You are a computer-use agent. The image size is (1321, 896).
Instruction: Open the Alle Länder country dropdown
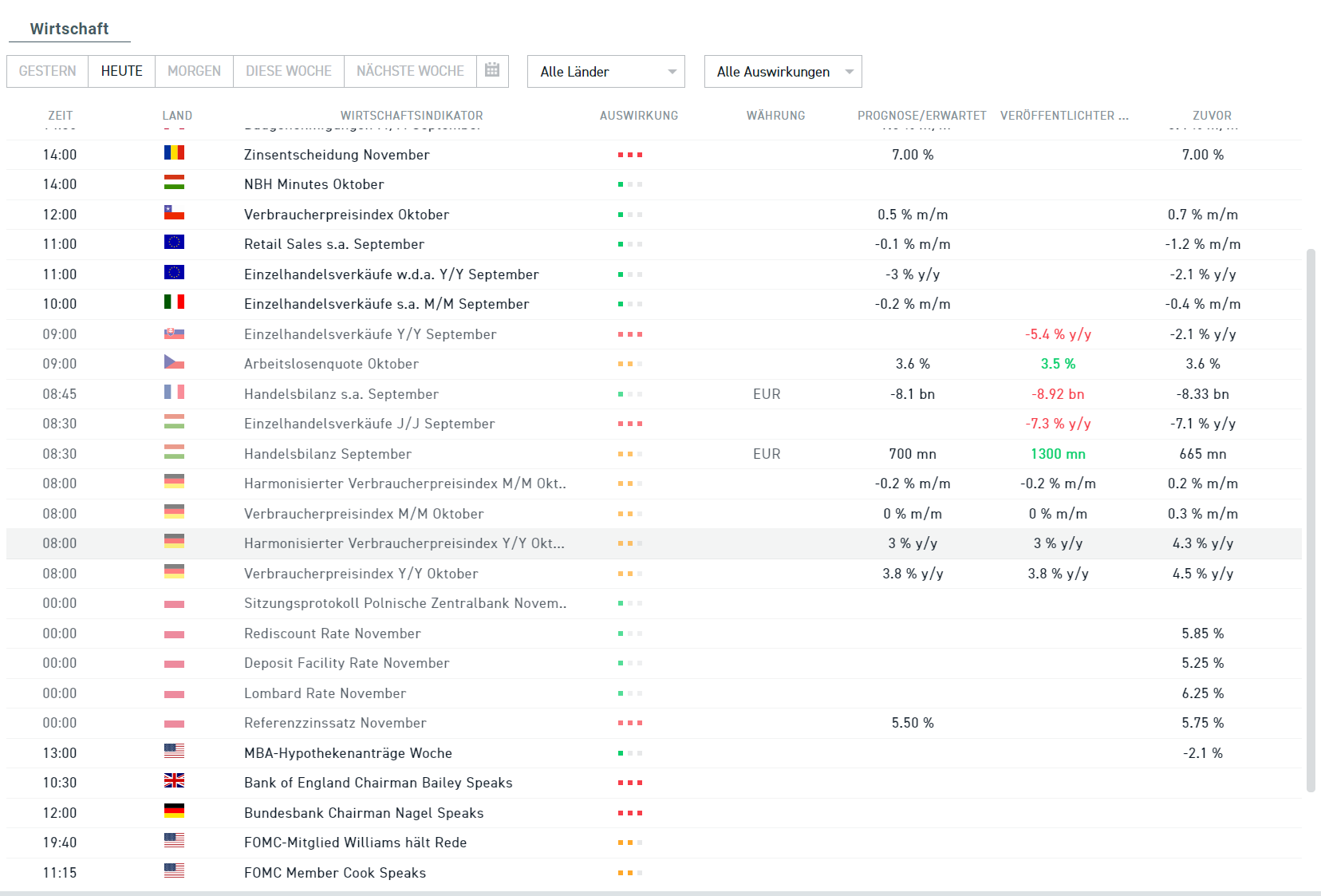pyautogui.click(x=606, y=72)
